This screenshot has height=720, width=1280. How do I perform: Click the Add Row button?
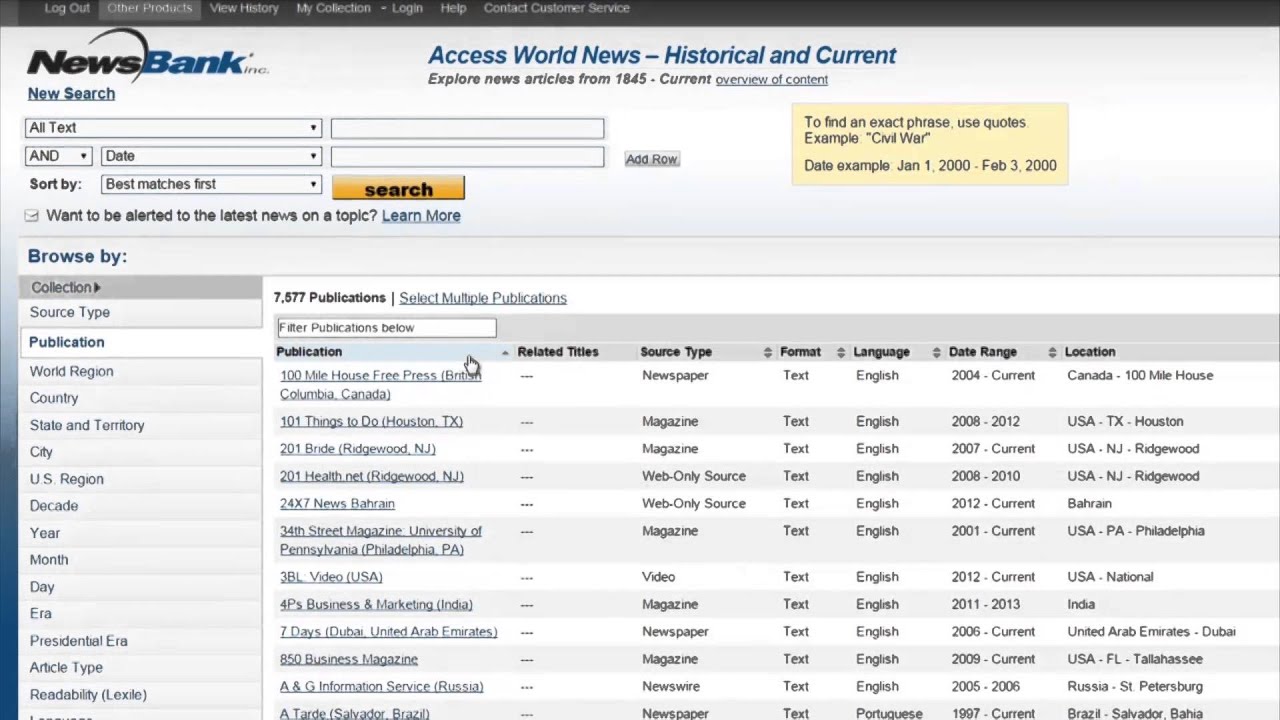pyautogui.click(x=651, y=159)
